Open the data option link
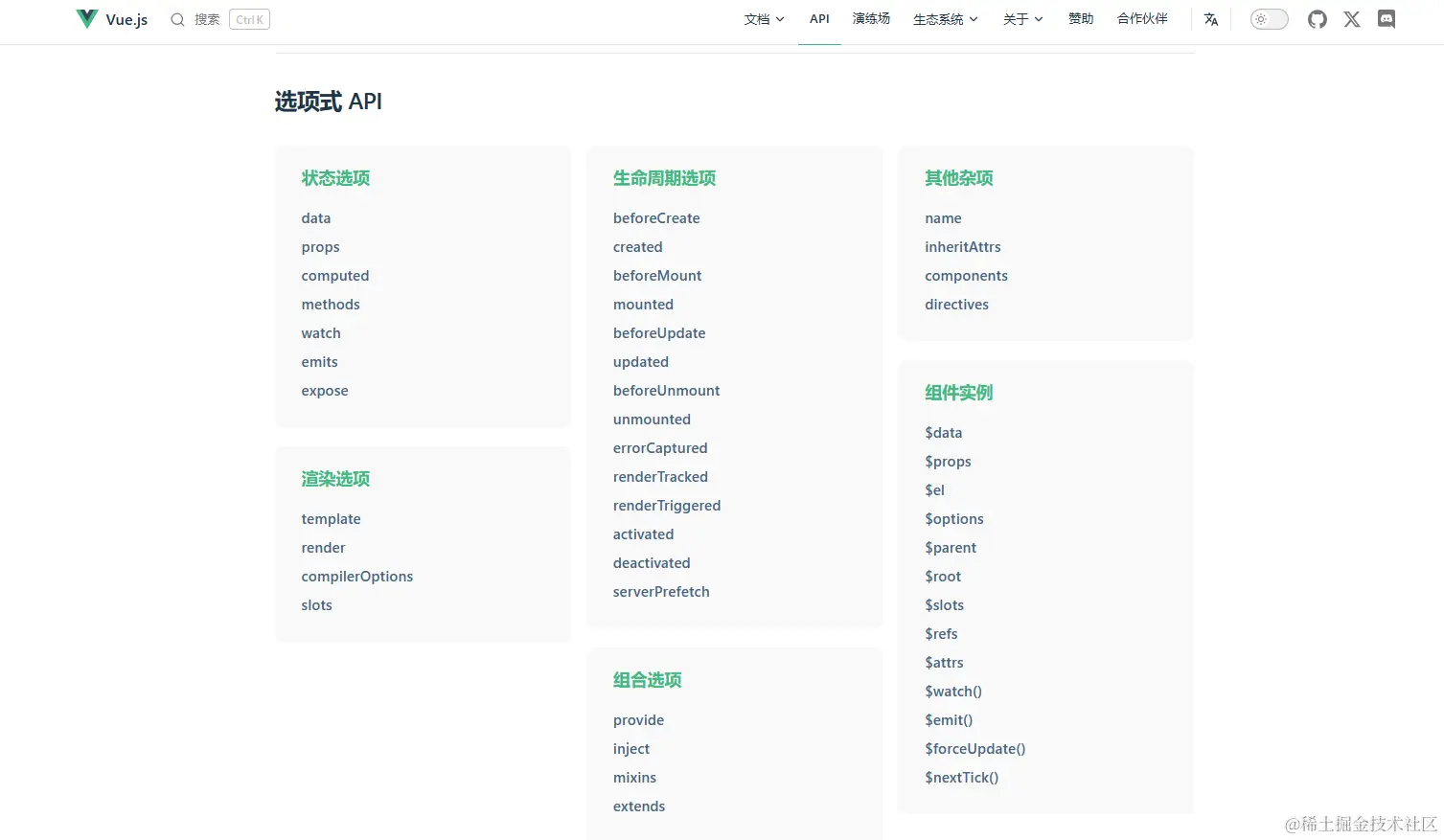The height and width of the screenshot is (840, 1444). [316, 218]
